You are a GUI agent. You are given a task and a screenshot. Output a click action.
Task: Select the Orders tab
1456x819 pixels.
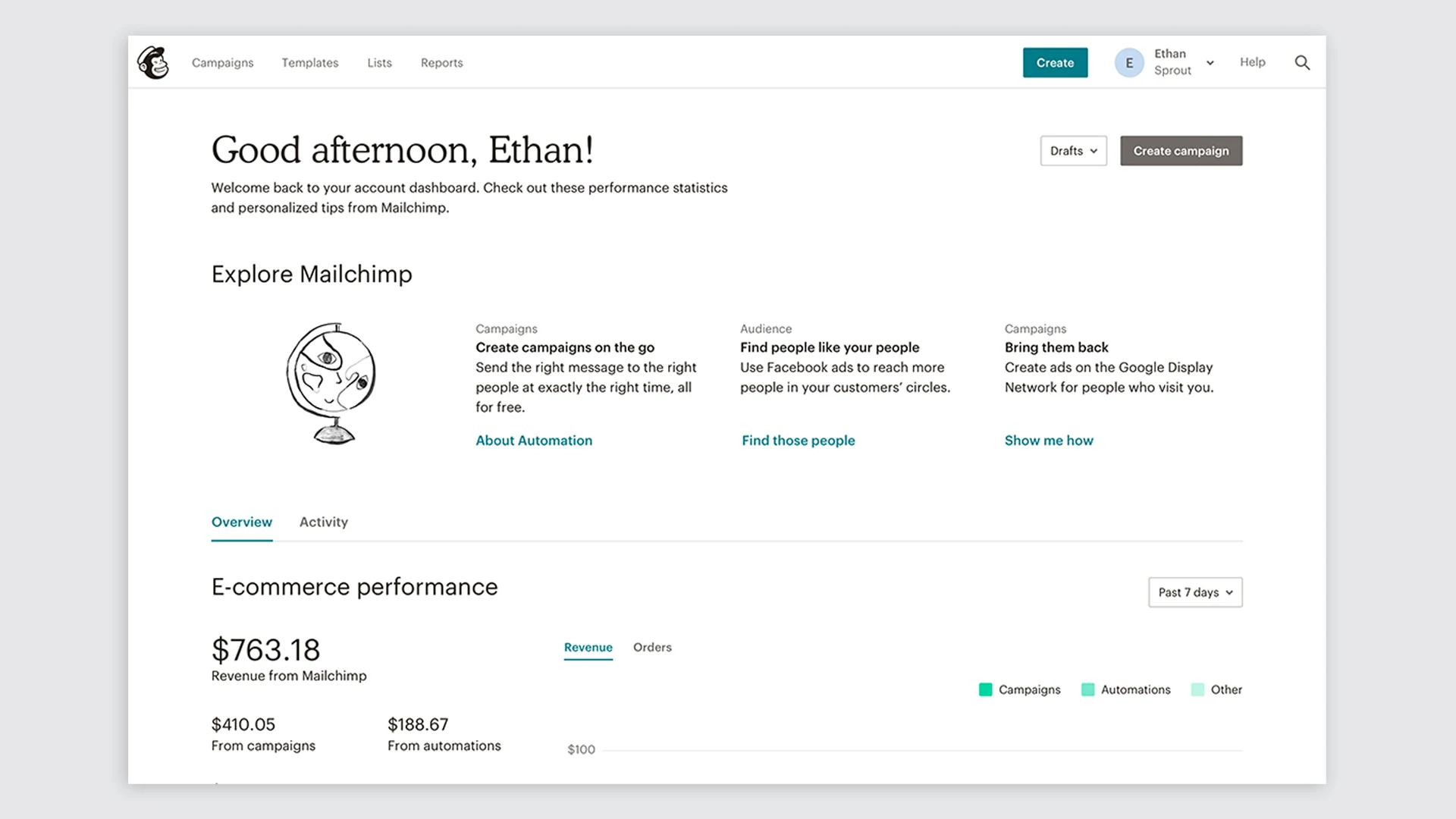652,648
